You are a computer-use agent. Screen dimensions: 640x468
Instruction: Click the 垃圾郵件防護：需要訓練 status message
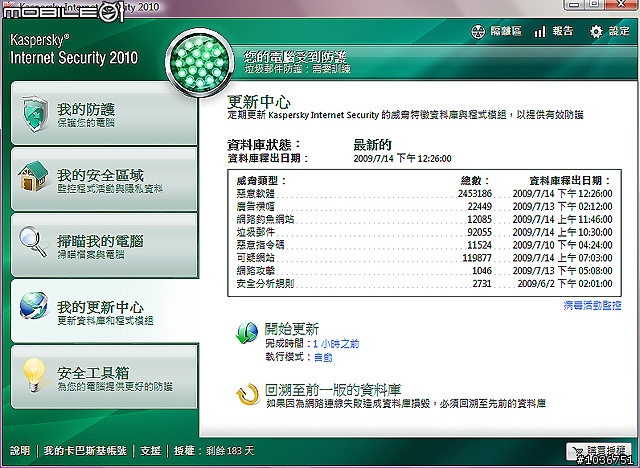pos(297,69)
